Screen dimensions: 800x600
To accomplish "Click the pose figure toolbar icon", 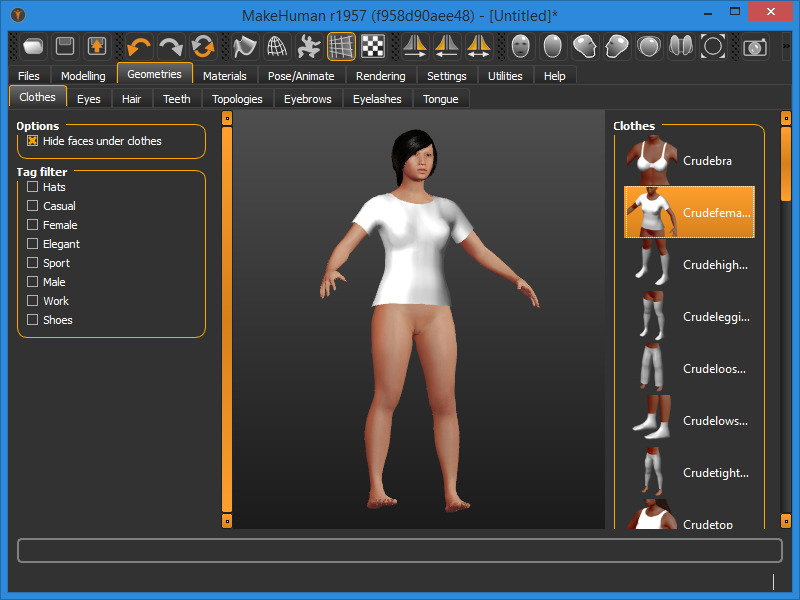I will pyautogui.click(x=309, y=46).
